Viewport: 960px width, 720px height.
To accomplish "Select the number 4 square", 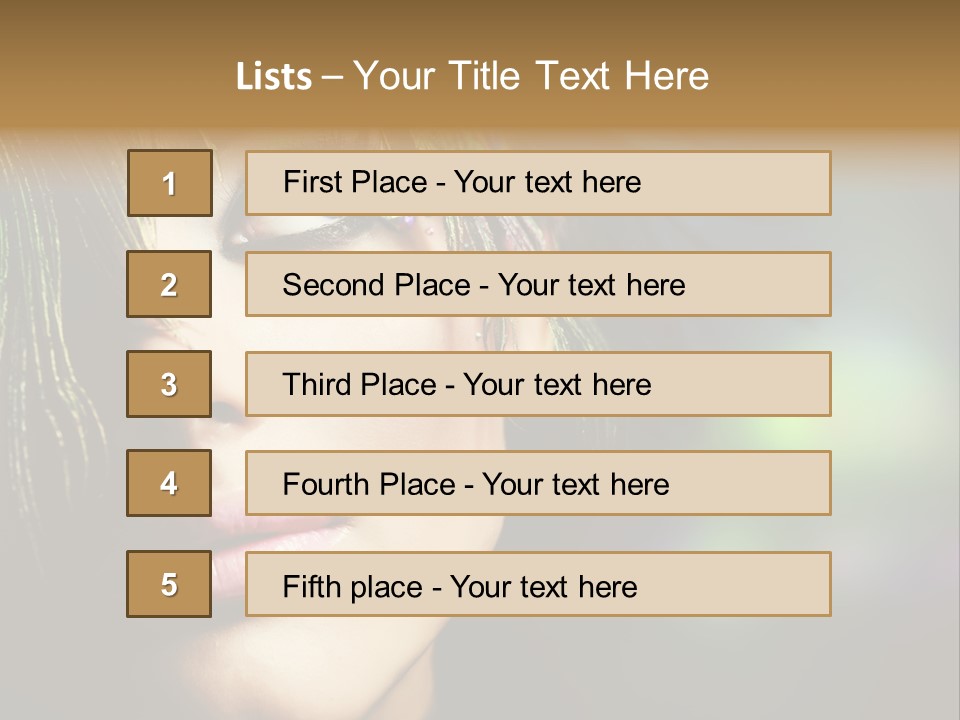I will tap(169, 483).
